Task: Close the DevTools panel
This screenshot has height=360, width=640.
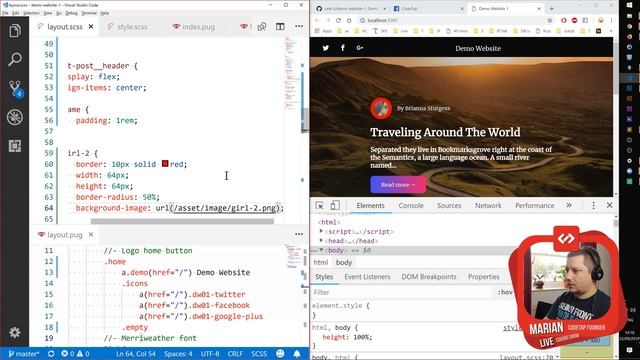Action: point(609,205)
